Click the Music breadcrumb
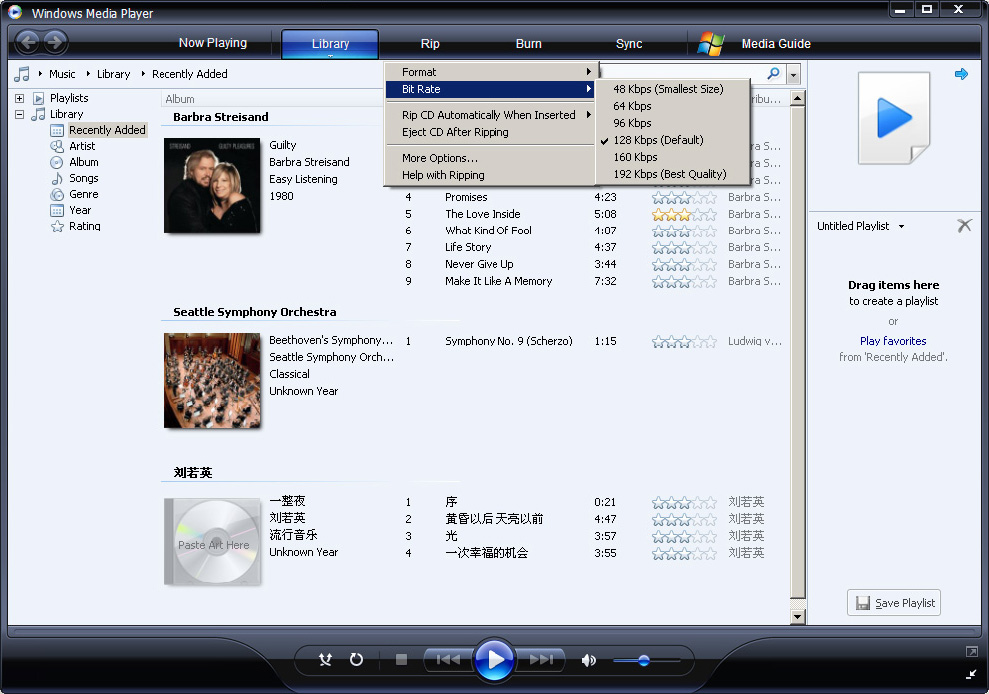 click(x=62, y=74)
